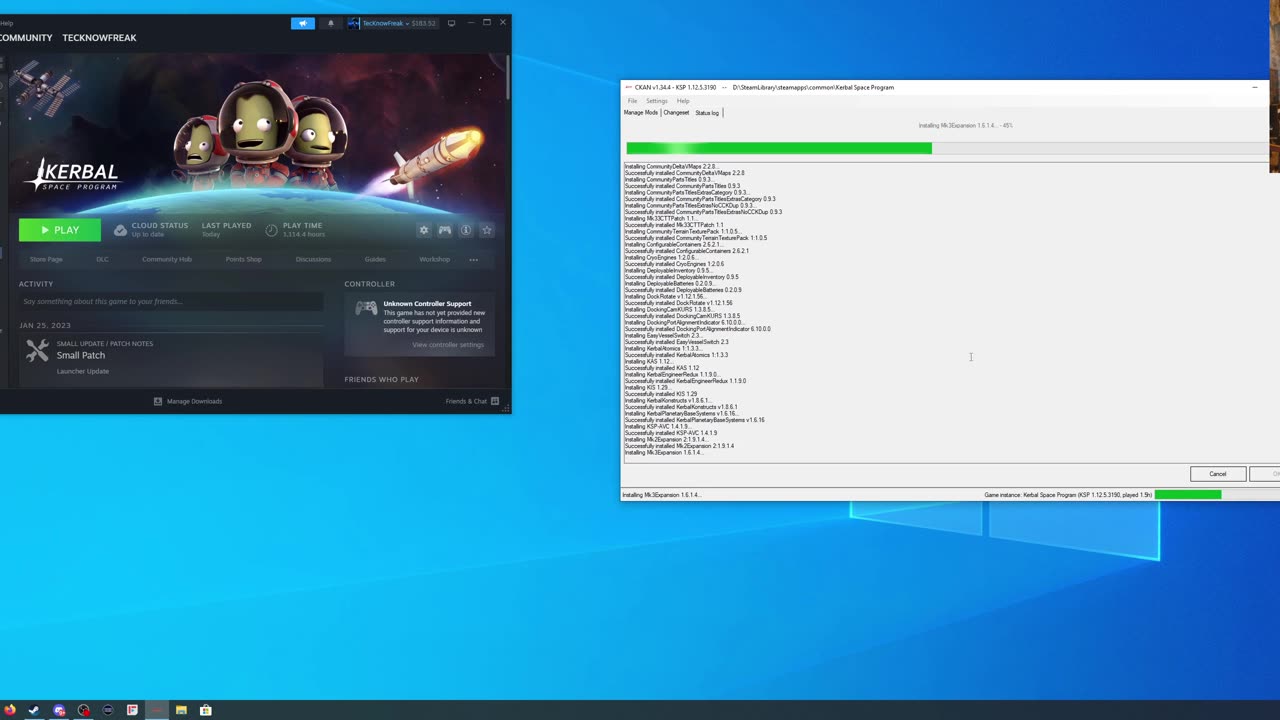Click the Small Patch wrench icon
The image size is (1280, 720).
37,350
